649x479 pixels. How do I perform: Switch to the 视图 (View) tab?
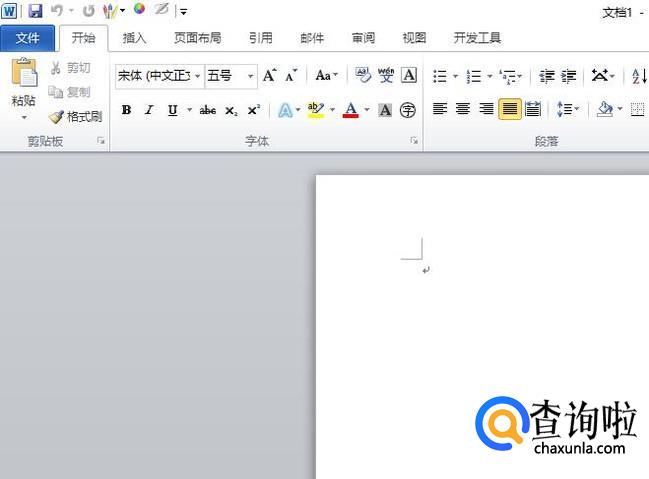pyautogui.click(x=414, y=38)
